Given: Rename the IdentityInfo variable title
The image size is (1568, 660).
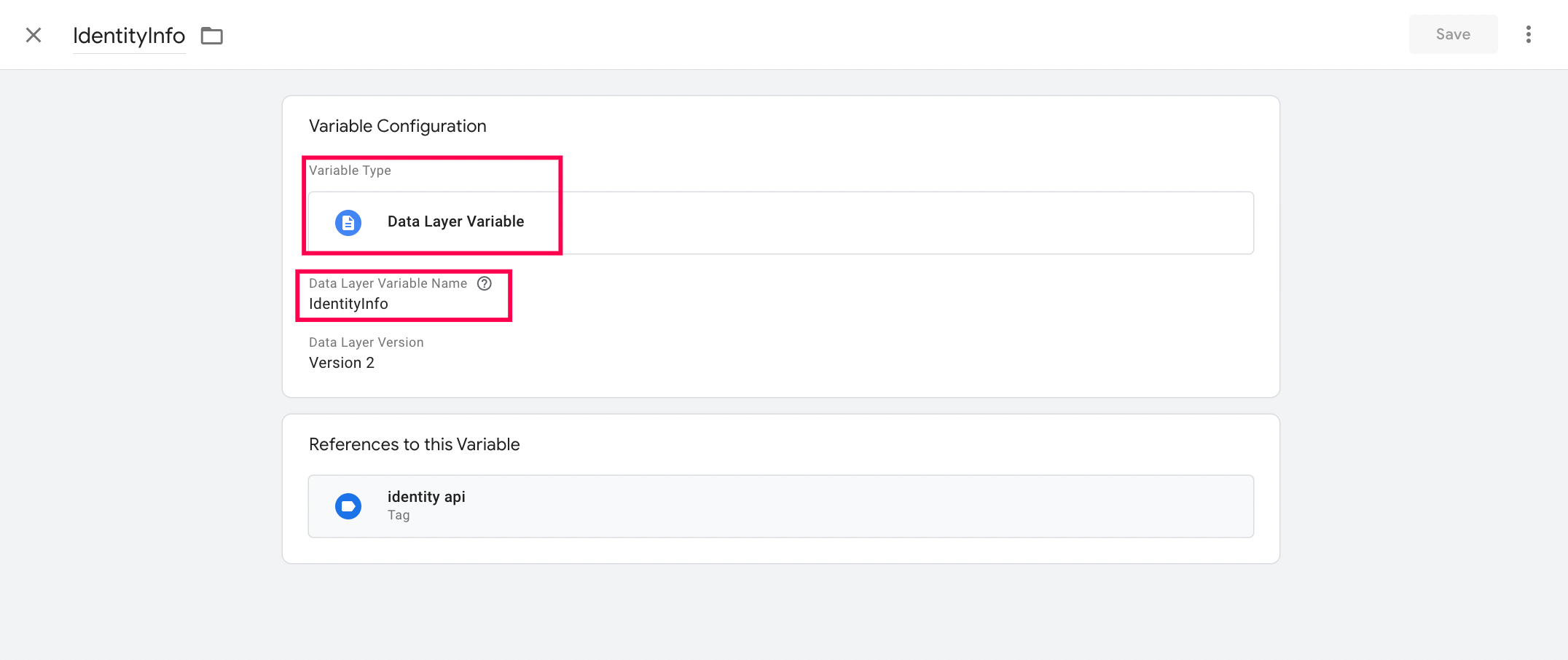Looking at the screenshot, I should (129, 36).
